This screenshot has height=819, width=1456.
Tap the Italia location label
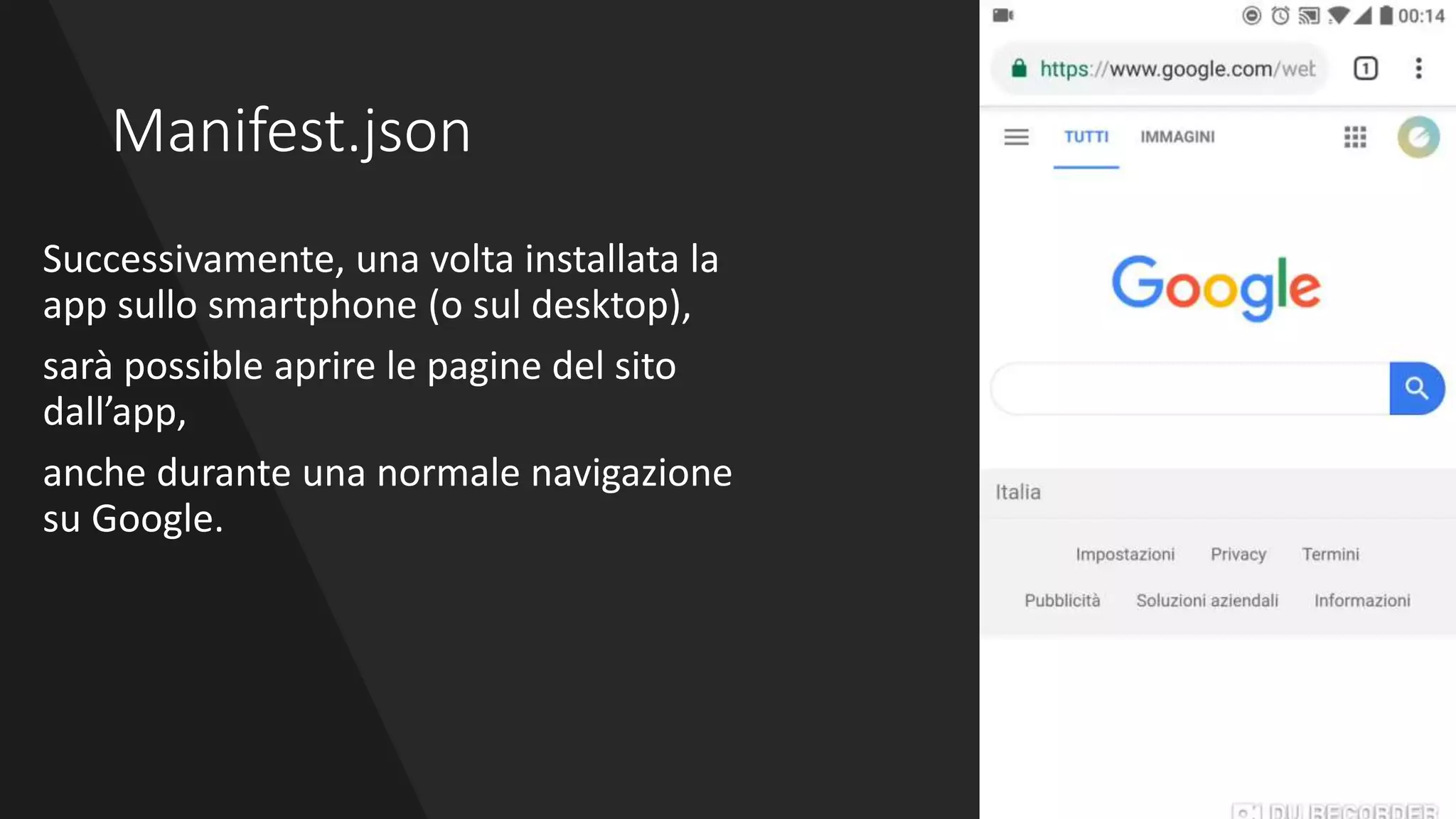coord(1017,492)
